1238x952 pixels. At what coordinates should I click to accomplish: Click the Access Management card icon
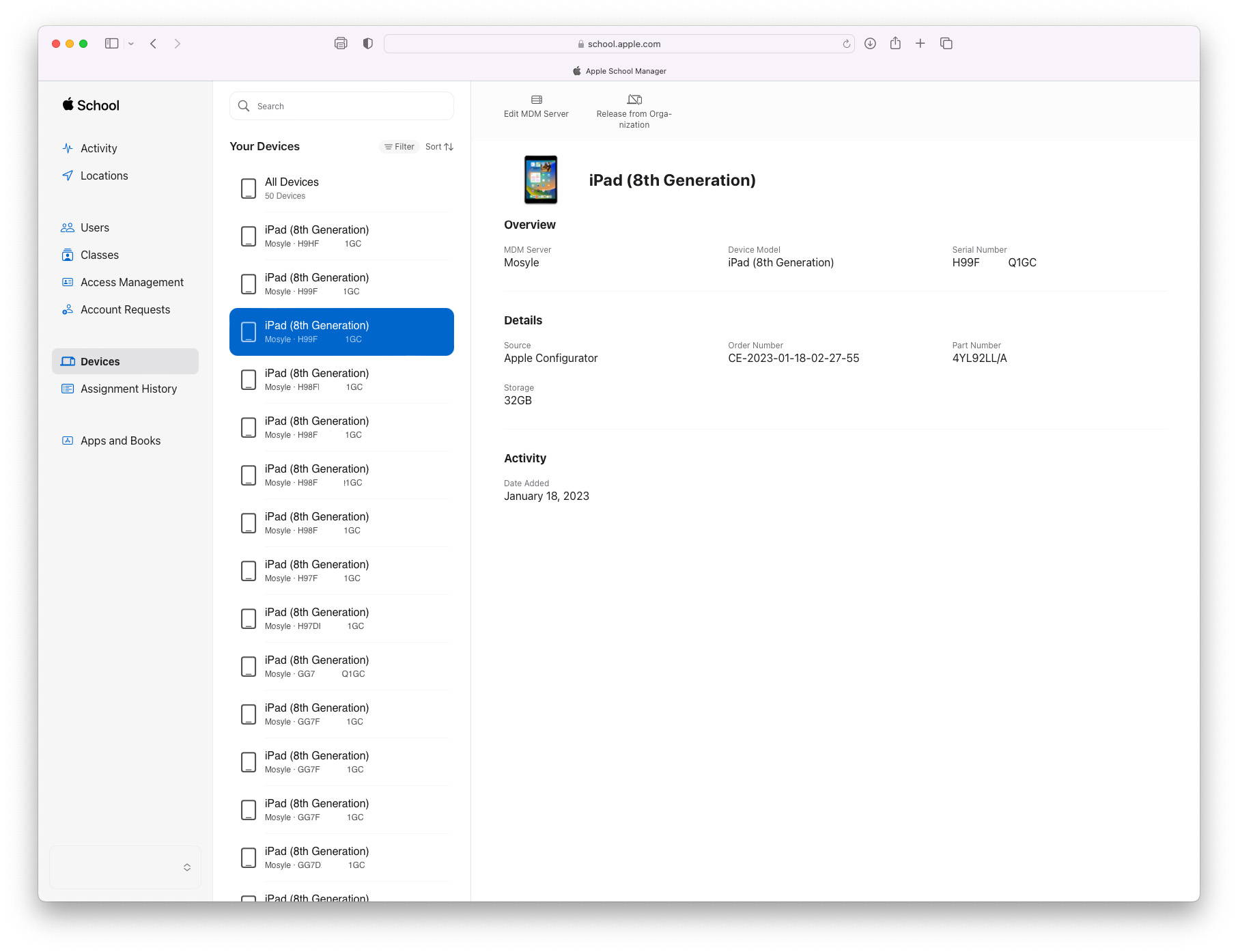click(x=68, y=282)
